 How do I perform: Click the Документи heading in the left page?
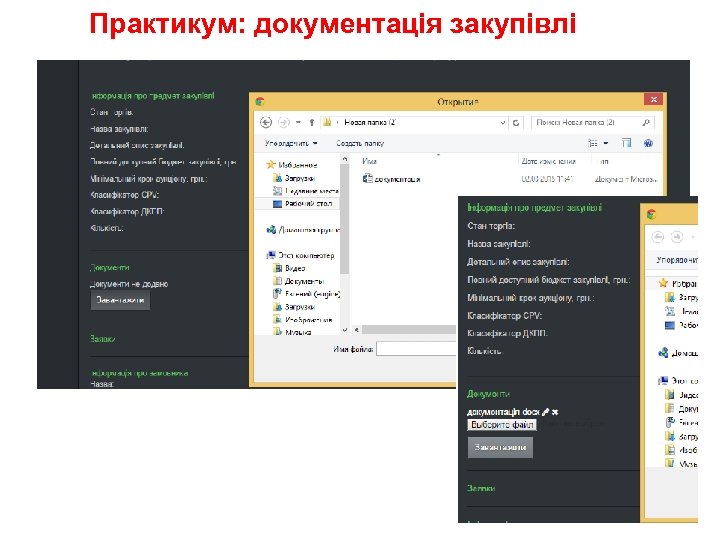tap(109, 268)
